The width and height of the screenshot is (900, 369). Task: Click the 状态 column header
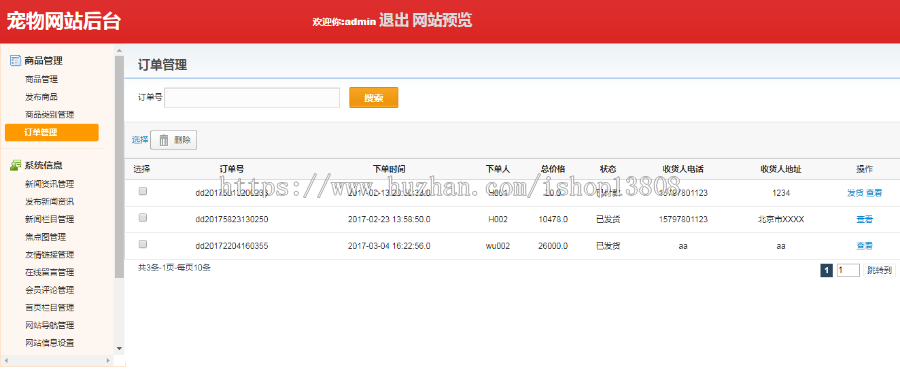coord(608,169)
